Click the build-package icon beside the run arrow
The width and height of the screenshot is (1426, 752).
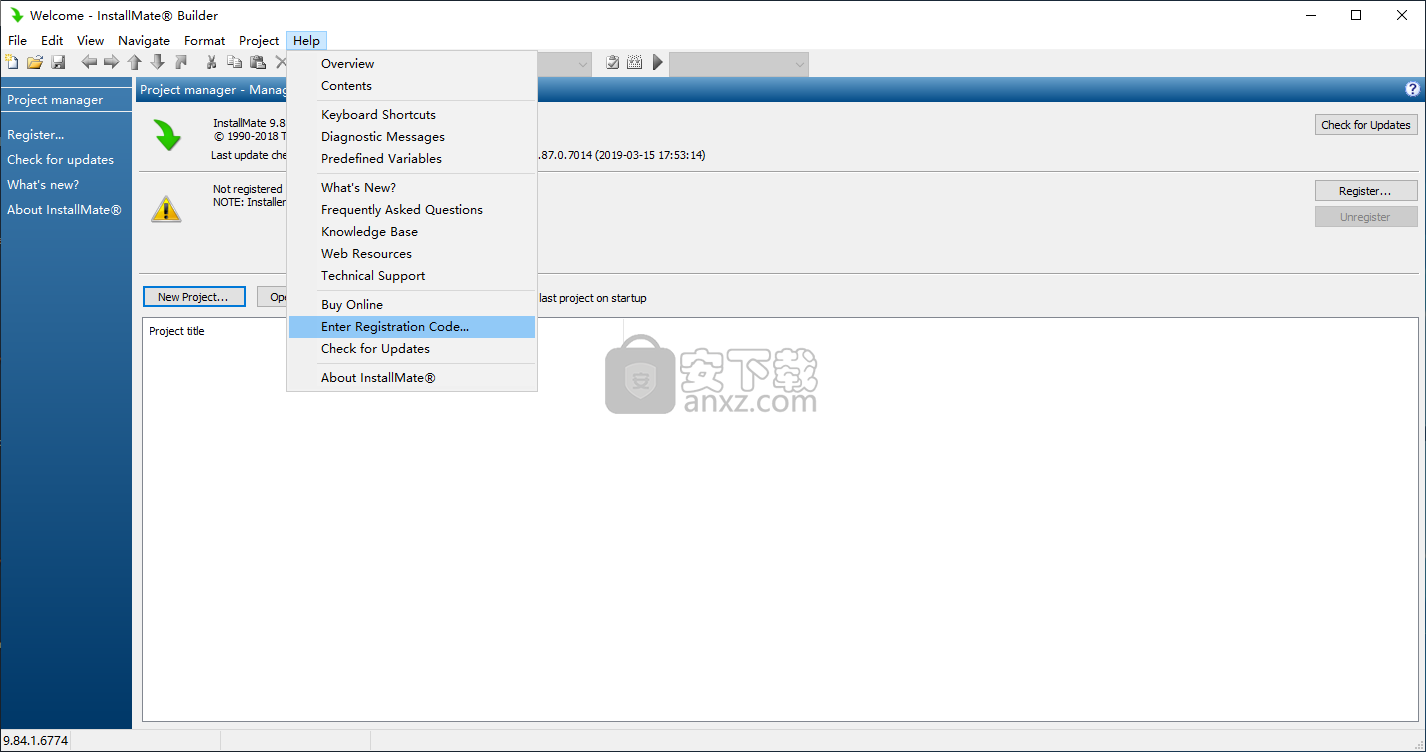(x=635, y=63)
